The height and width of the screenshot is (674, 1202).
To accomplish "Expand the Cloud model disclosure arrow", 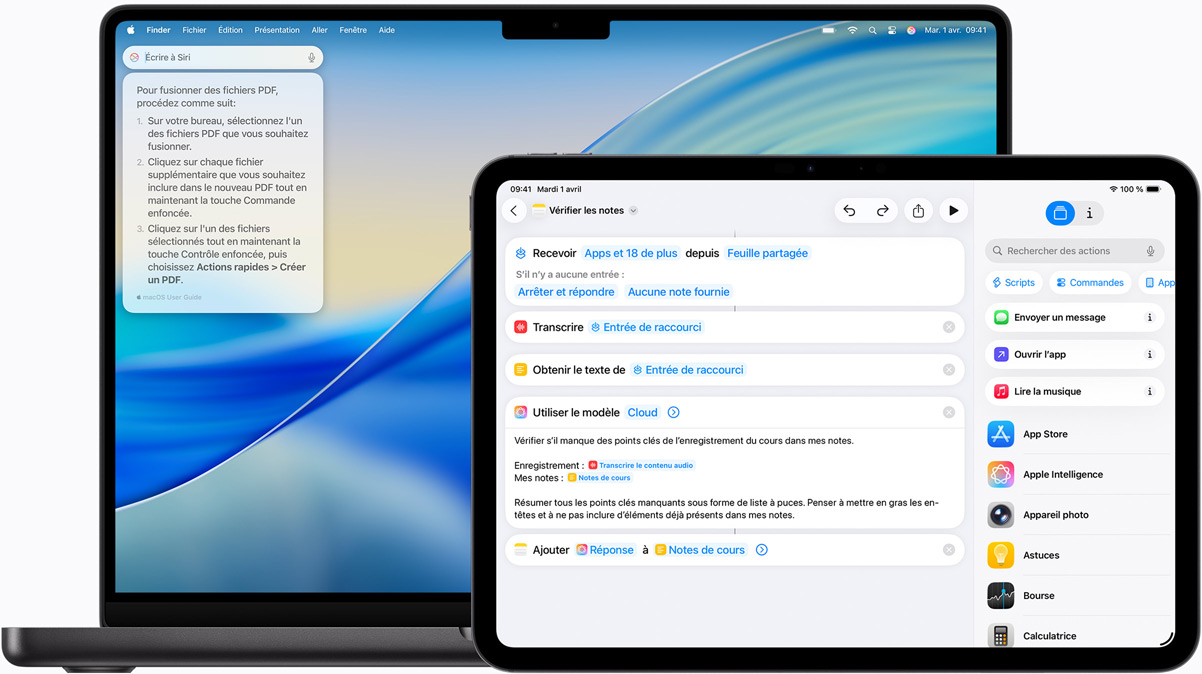I will [x=673, y=411].
